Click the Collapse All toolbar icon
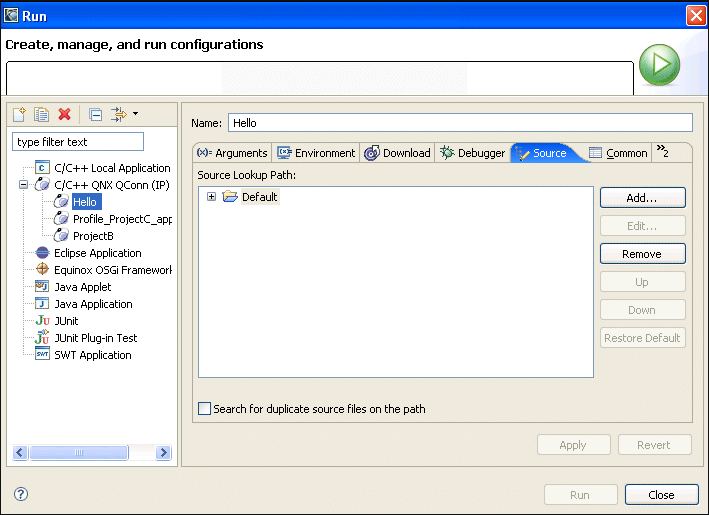This screenshot has height=515, width=709. click(95, 115)
